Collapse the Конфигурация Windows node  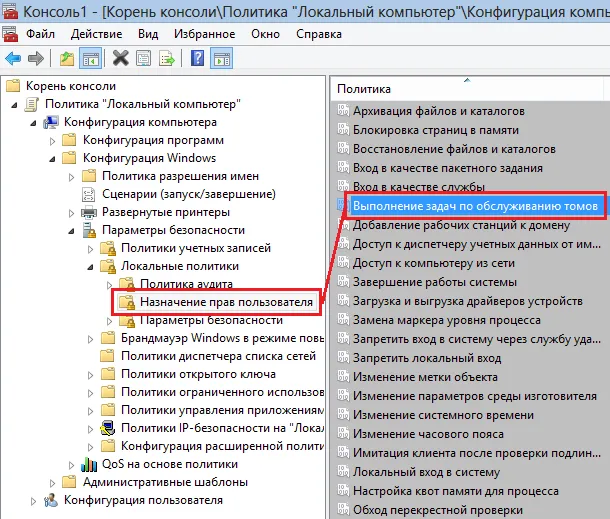click(x=53, y=159)
